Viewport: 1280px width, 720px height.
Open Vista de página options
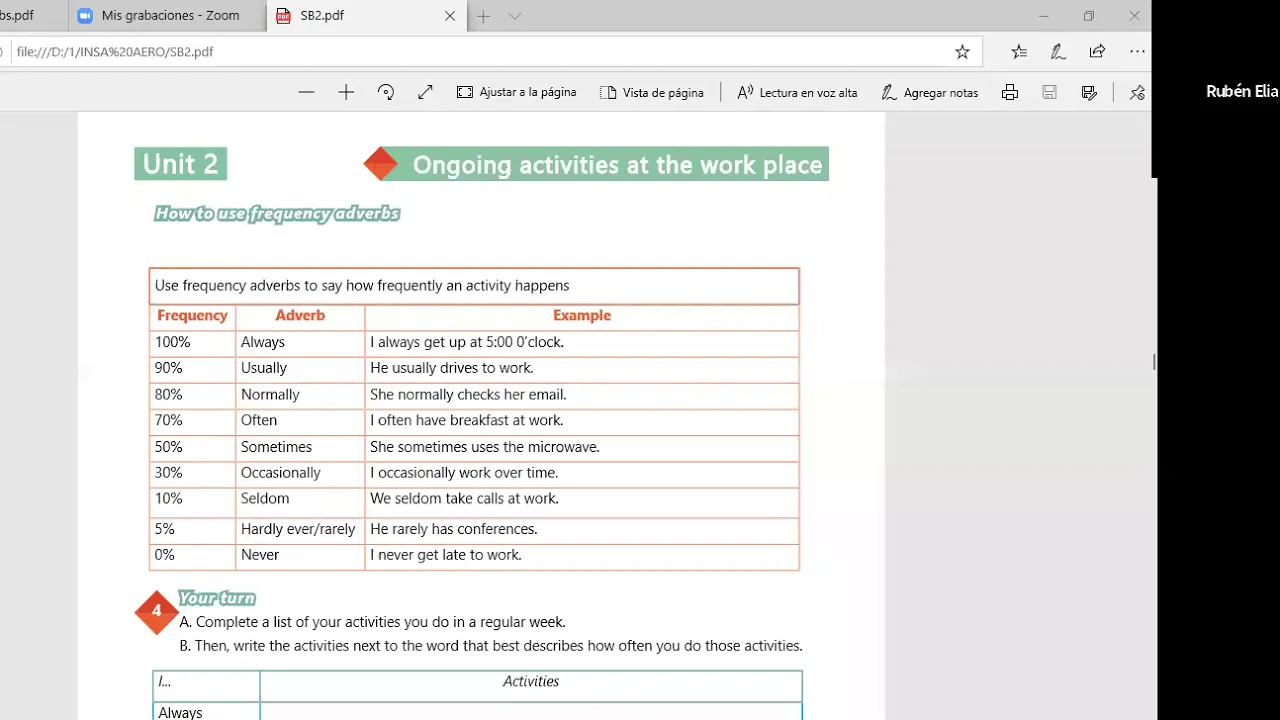pos(652,92)
